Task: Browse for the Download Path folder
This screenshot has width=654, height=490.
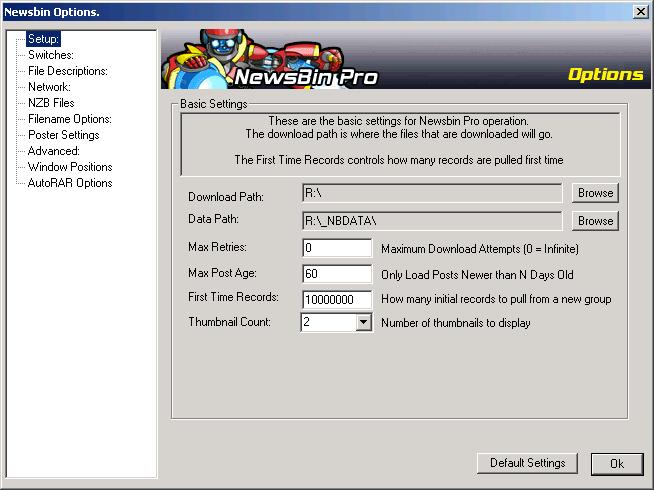Action: coord(595,193)
